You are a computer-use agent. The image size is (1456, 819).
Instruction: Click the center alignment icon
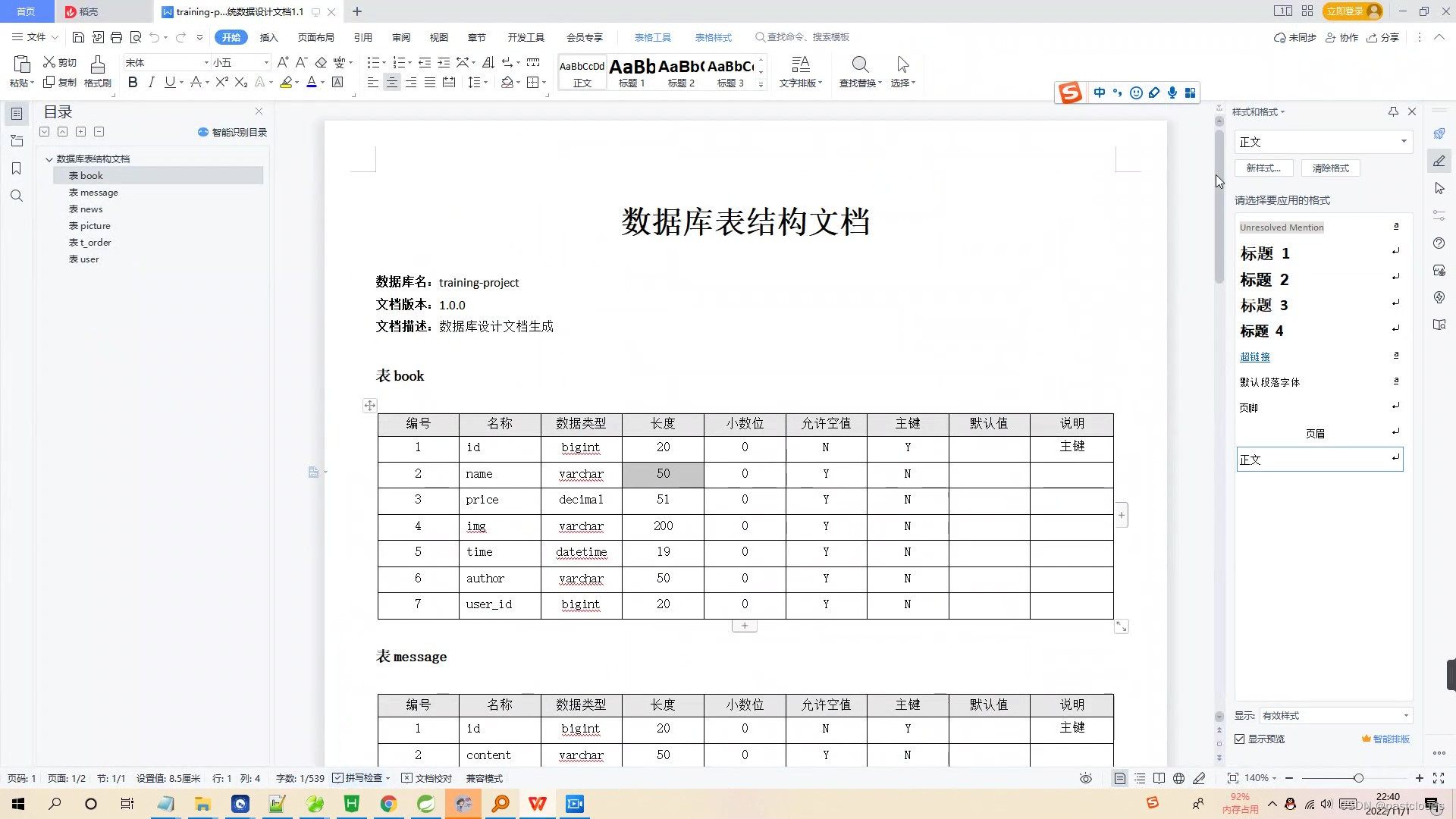[391, 82]
